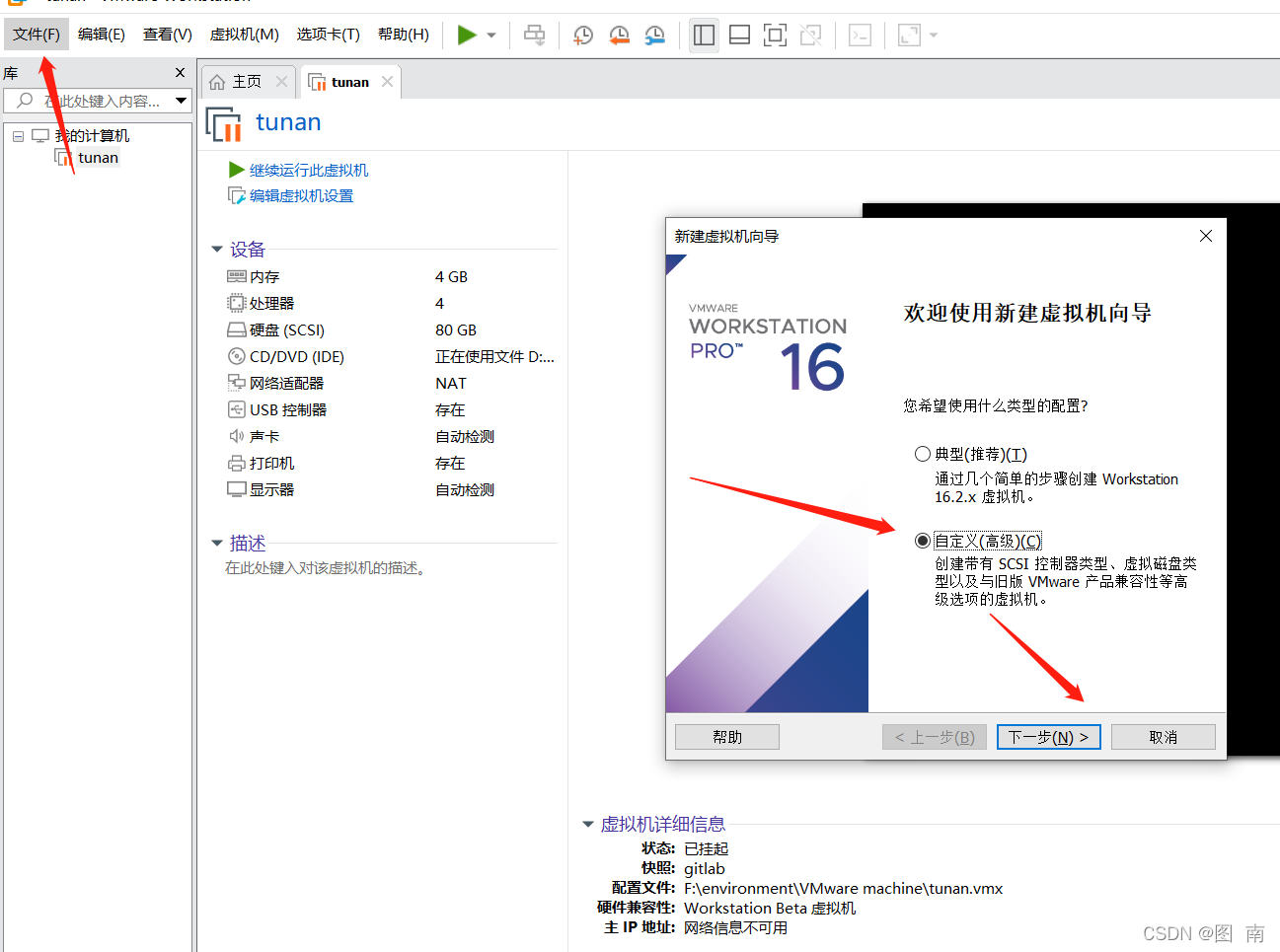Click the 显示器 display icon

pos(237,489)
